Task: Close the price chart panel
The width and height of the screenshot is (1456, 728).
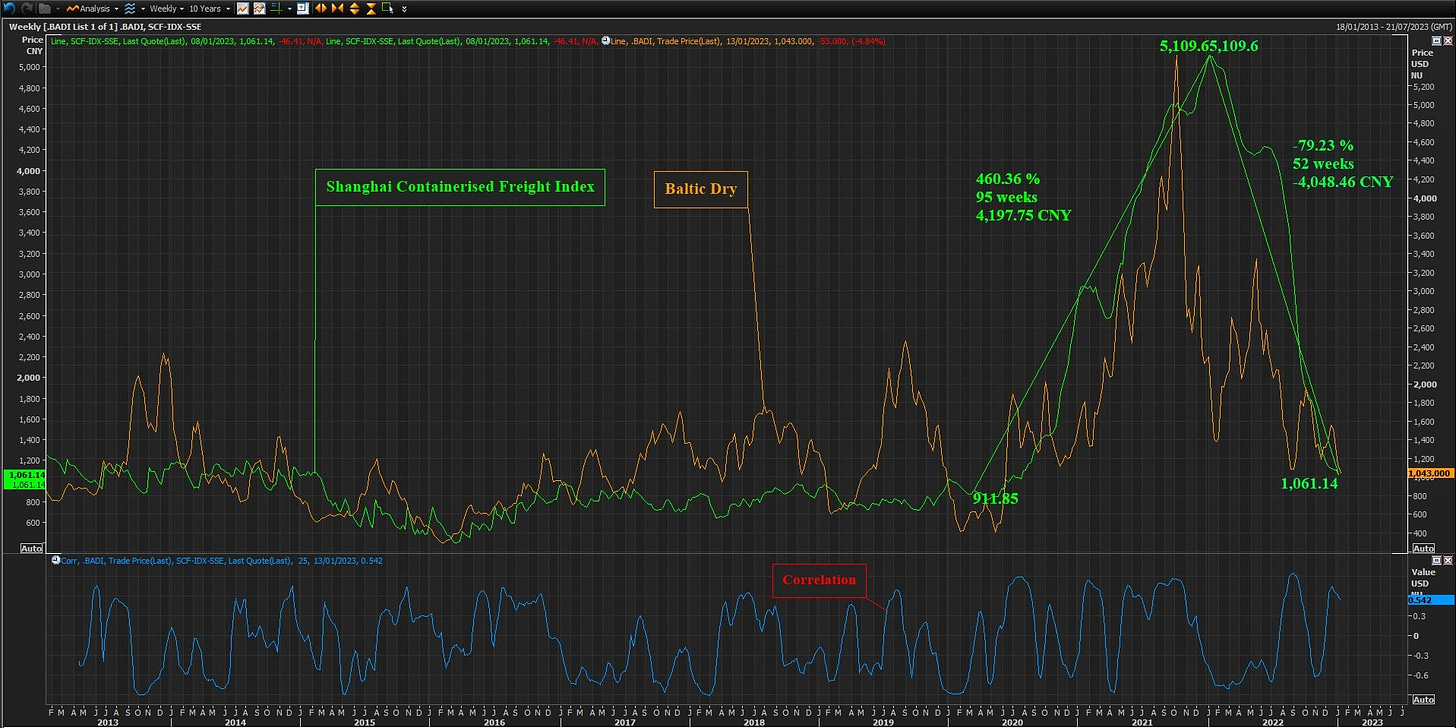Action: tap(1447, 40)
